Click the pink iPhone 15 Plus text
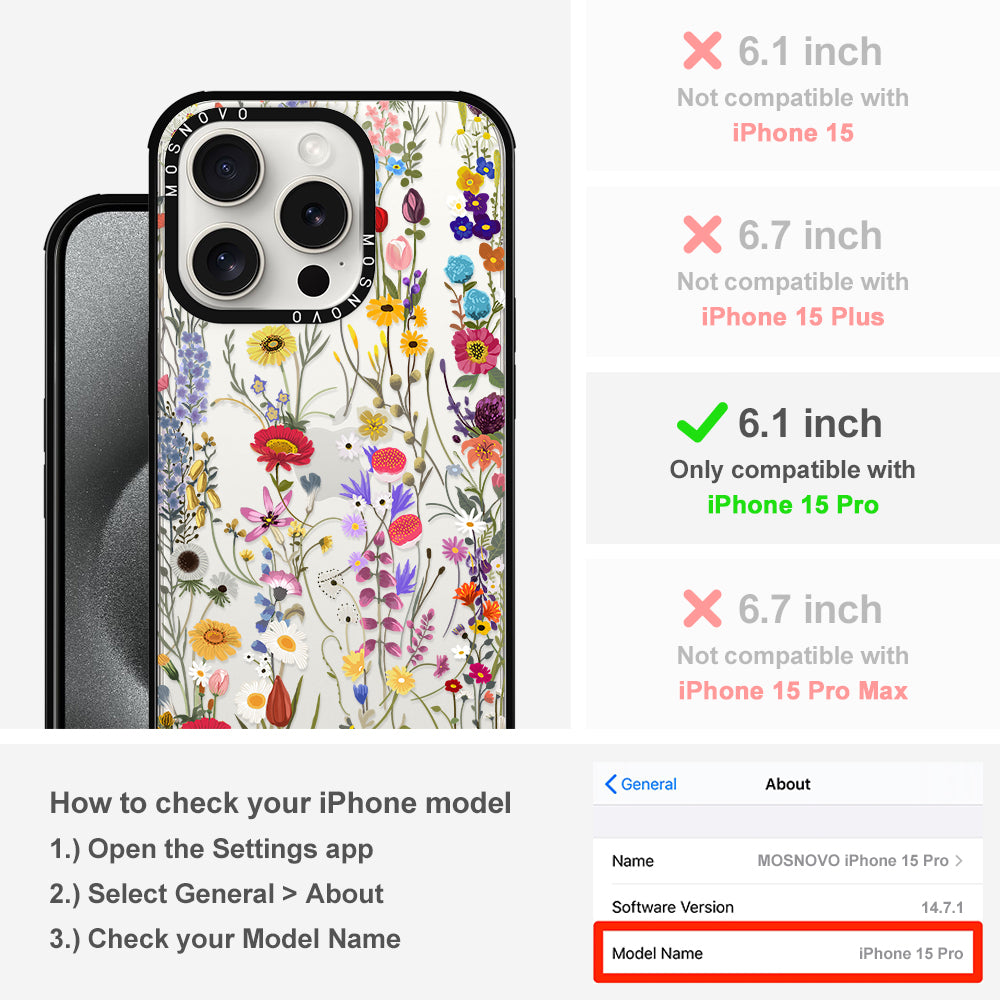1000x1000 pixels. tap(793, 316)
